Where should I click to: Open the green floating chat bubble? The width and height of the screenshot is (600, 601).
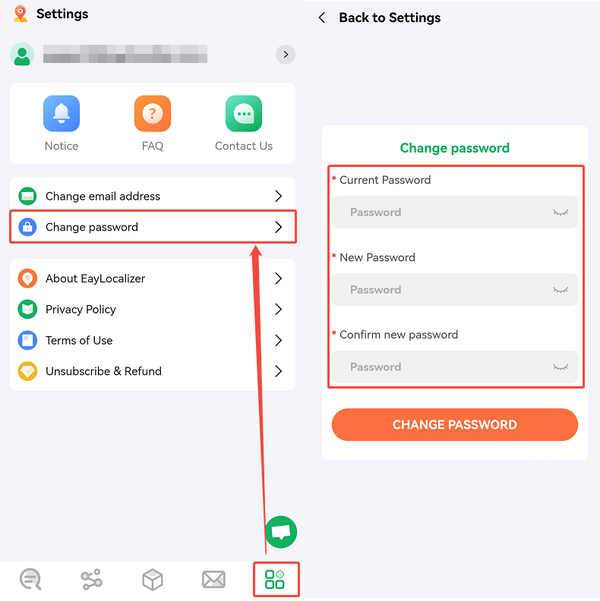[x=281, y=532]
